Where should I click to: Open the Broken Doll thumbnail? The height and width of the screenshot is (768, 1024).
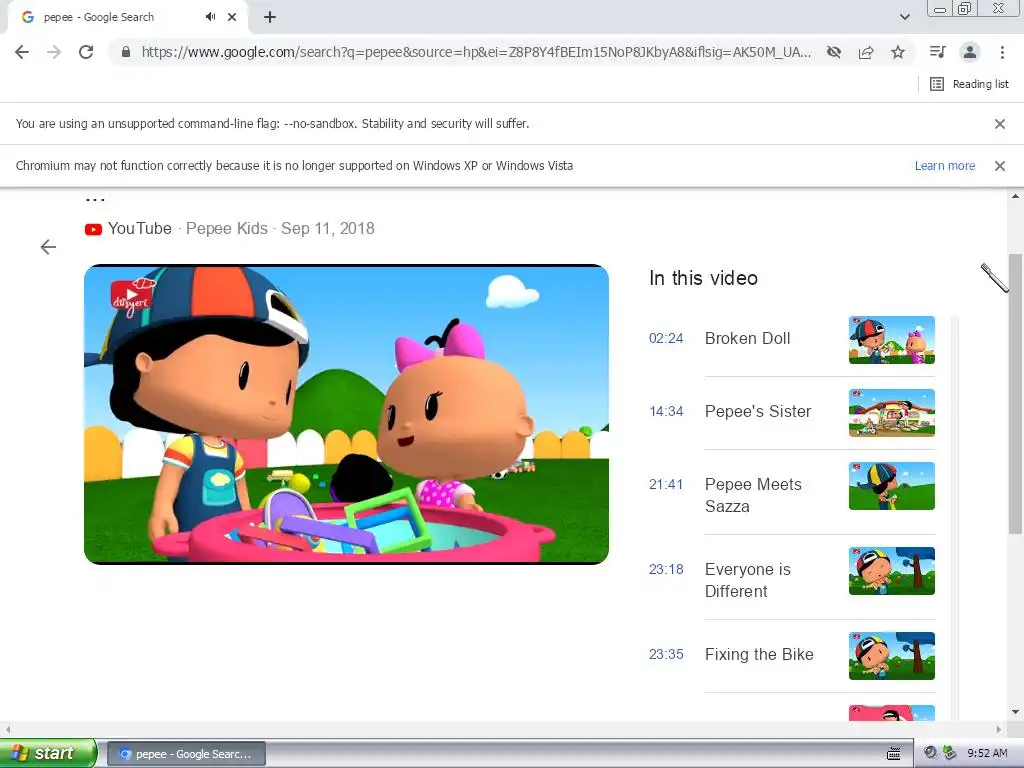891,340
